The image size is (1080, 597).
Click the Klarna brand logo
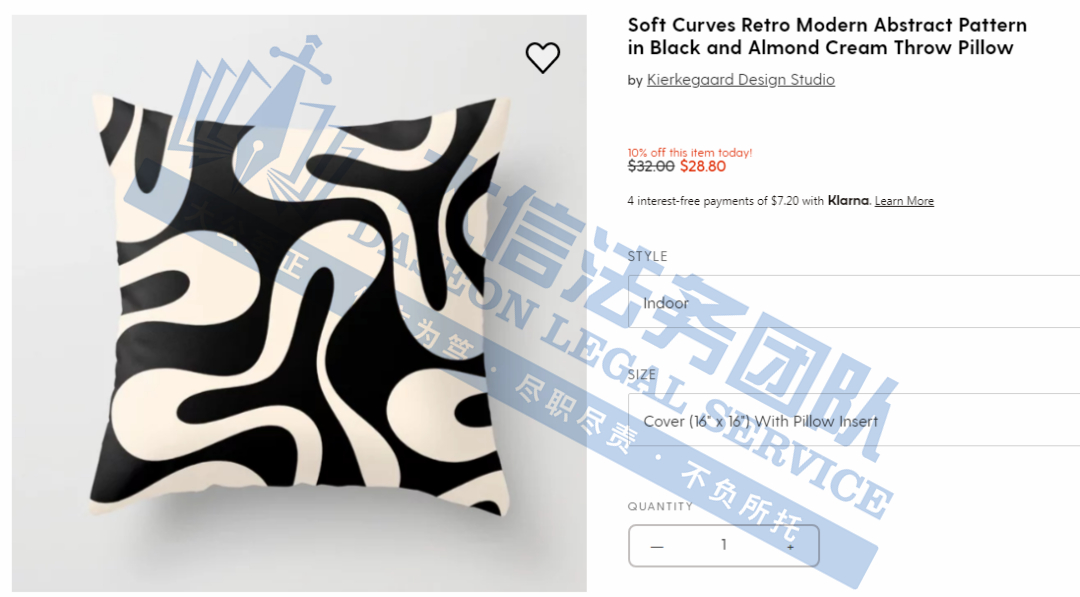[x=848, y=200]
